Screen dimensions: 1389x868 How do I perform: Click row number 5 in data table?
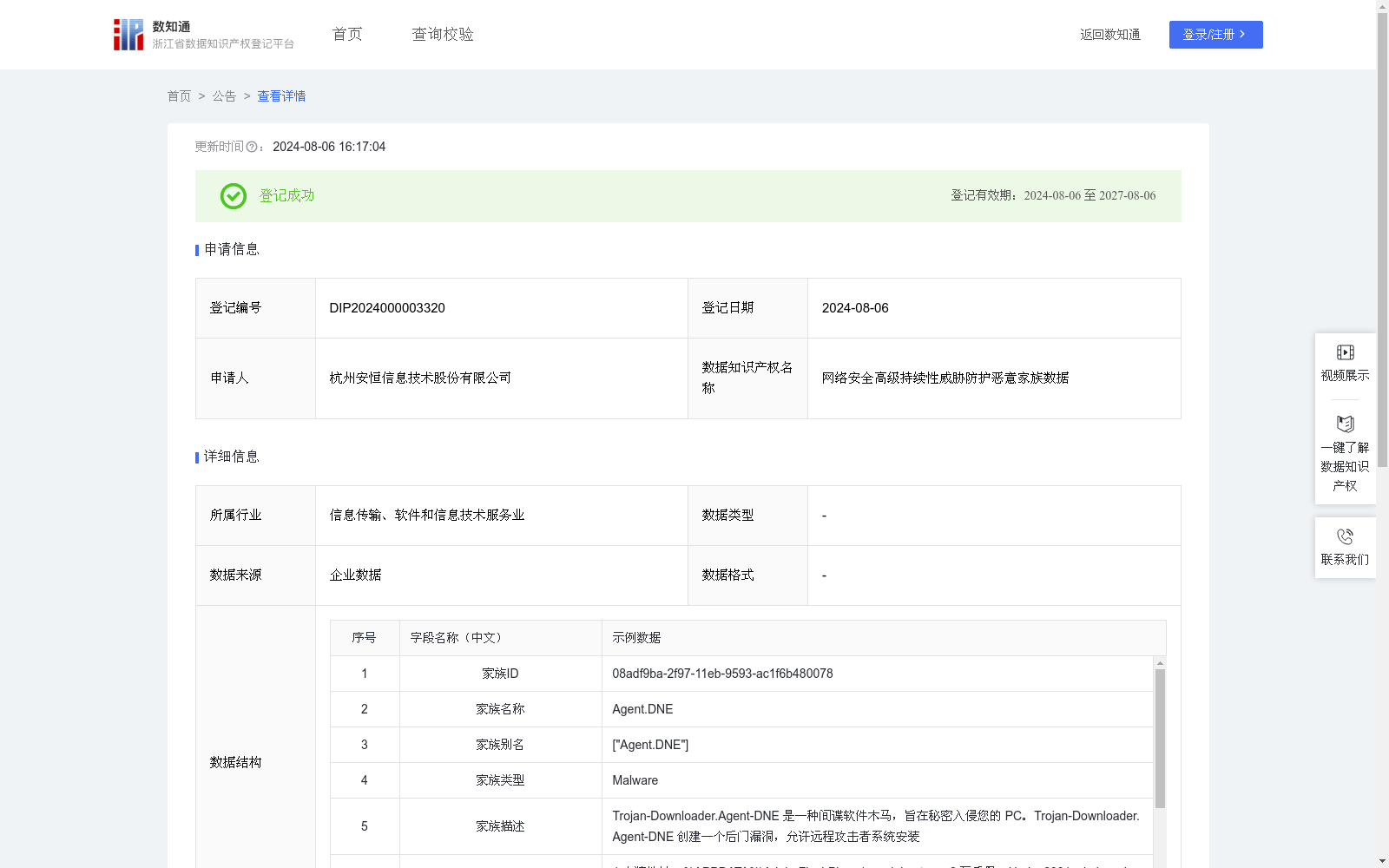[x=365, y=826]
